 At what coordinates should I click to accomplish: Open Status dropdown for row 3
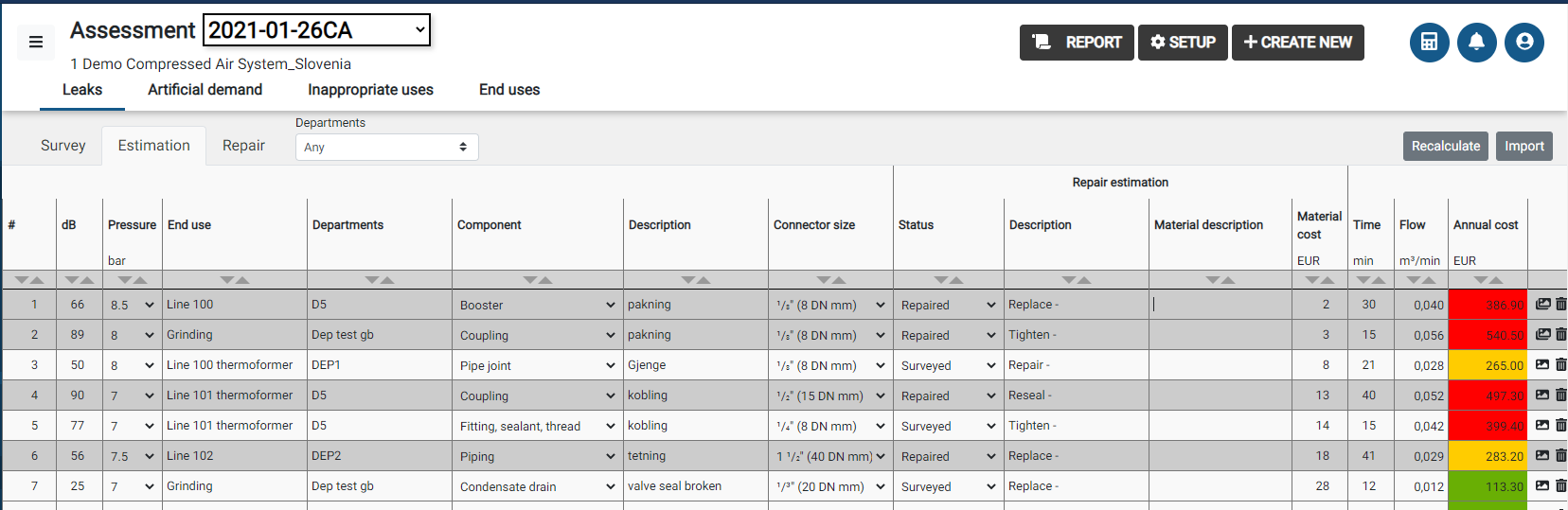pos(947,365)
